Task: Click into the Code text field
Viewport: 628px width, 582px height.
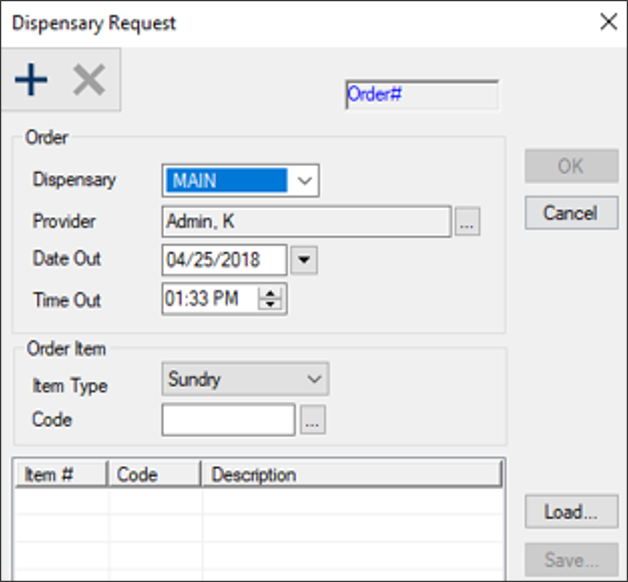Action: 228,421
